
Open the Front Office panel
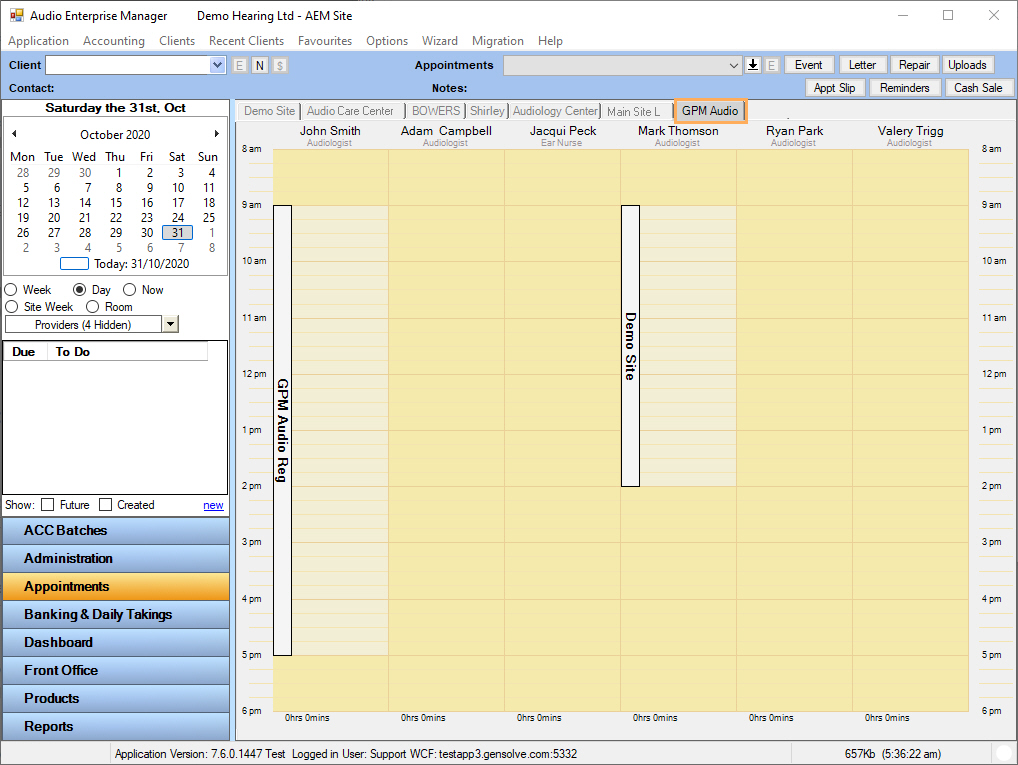pos(116,670)
